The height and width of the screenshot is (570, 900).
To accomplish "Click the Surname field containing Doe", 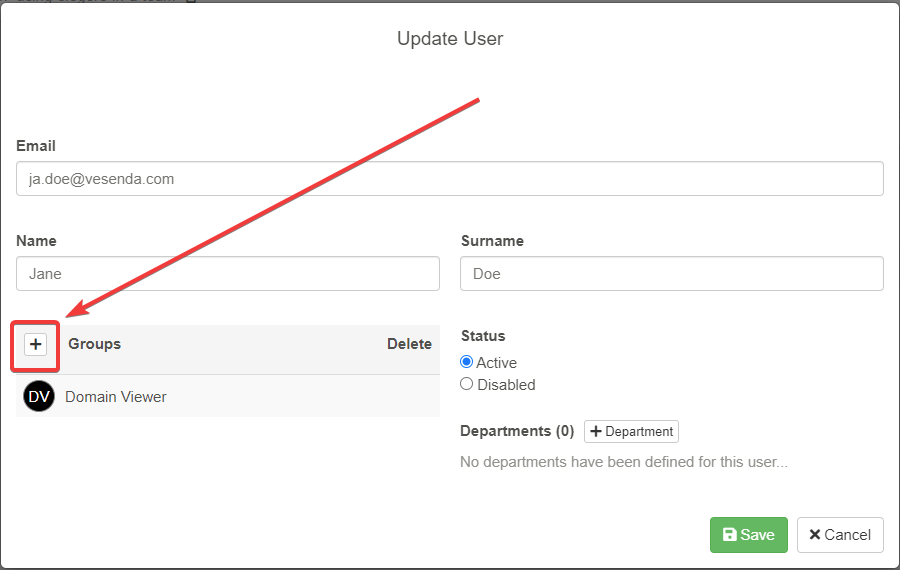I will click(x=671, y=274).
